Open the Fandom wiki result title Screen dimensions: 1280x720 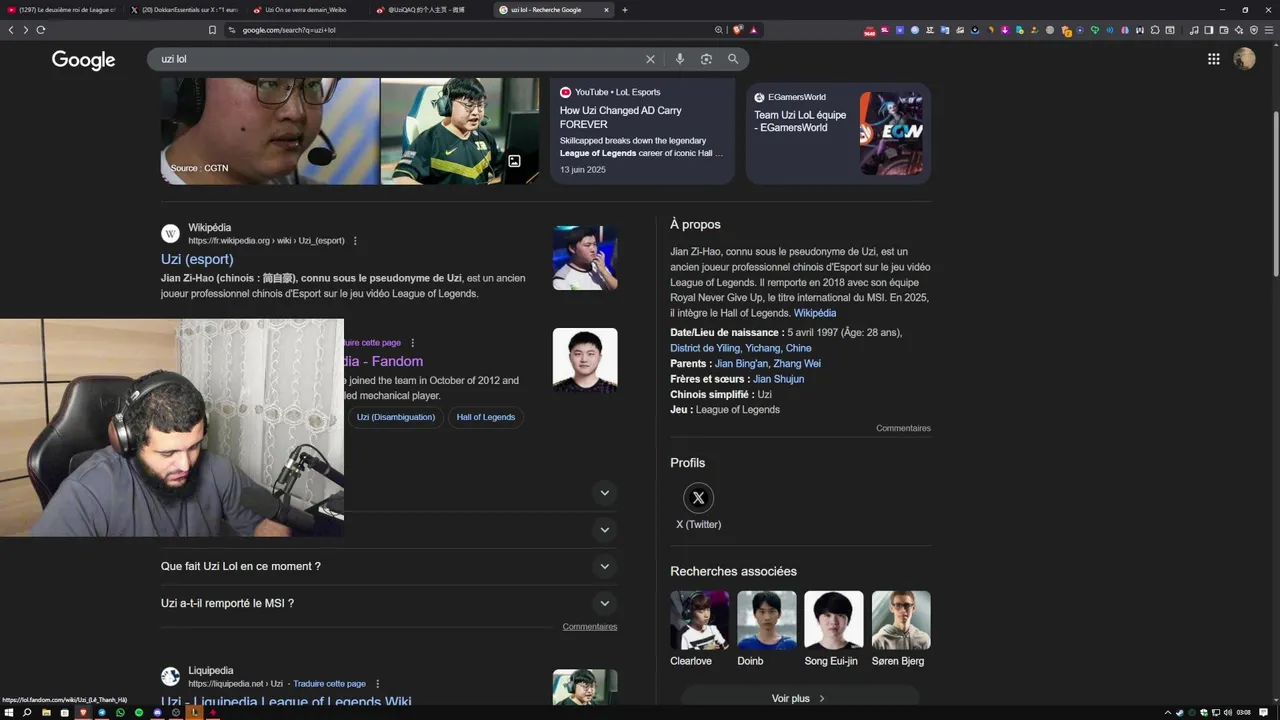[x=383, y=361]
